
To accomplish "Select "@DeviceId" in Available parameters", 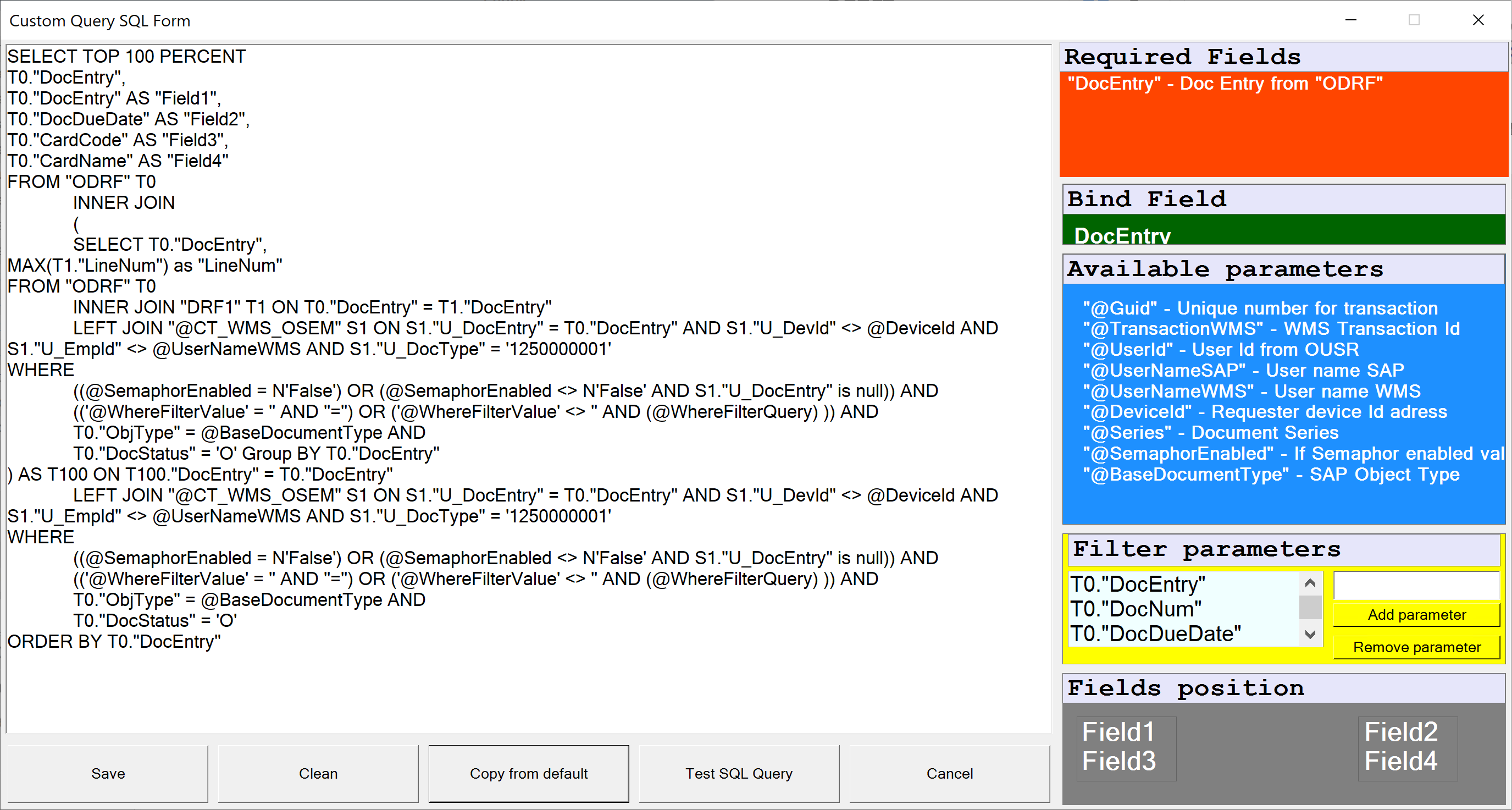I will coord(1264,411).
